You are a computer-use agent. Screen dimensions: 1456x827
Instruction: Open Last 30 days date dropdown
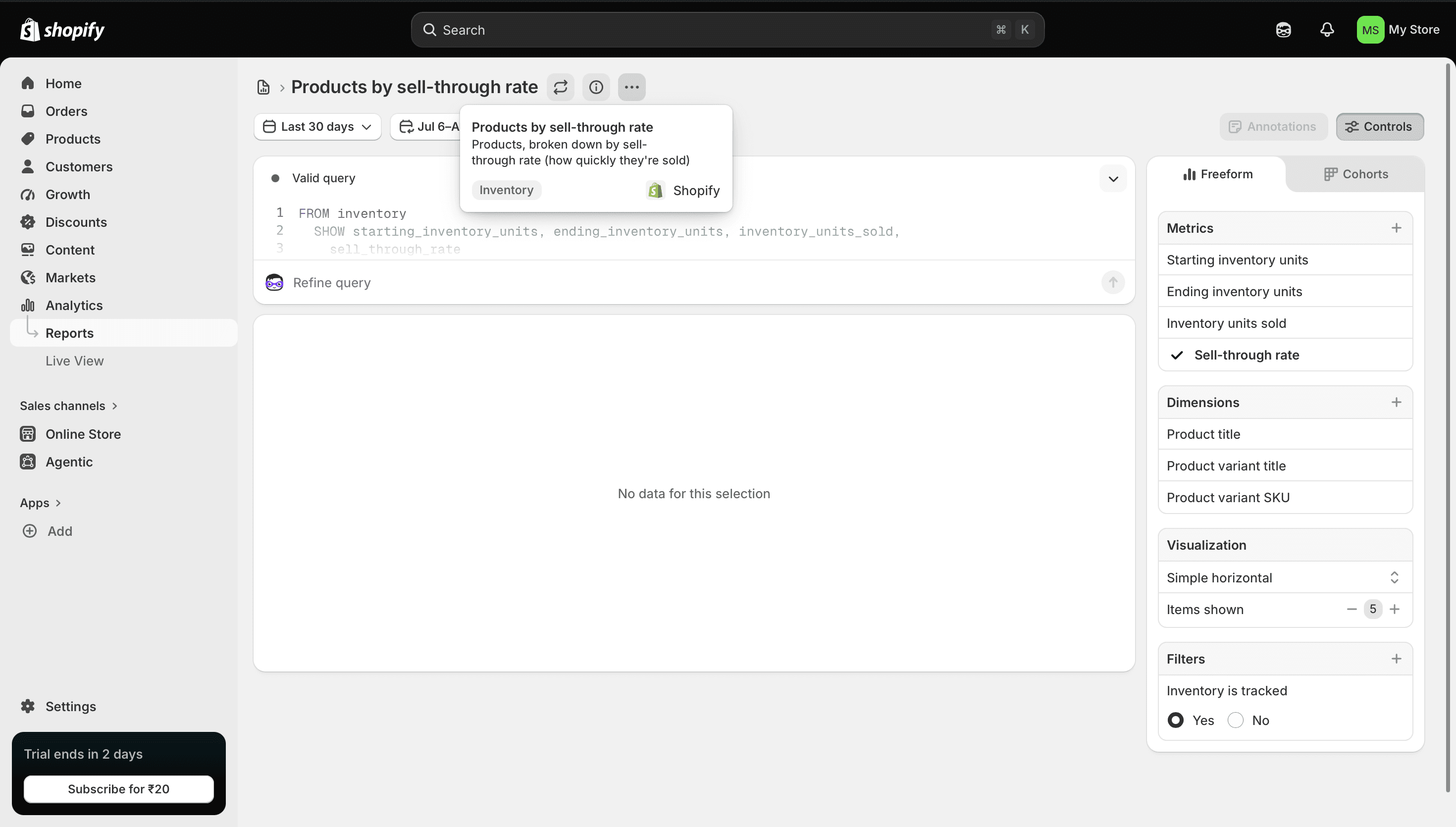317,127
